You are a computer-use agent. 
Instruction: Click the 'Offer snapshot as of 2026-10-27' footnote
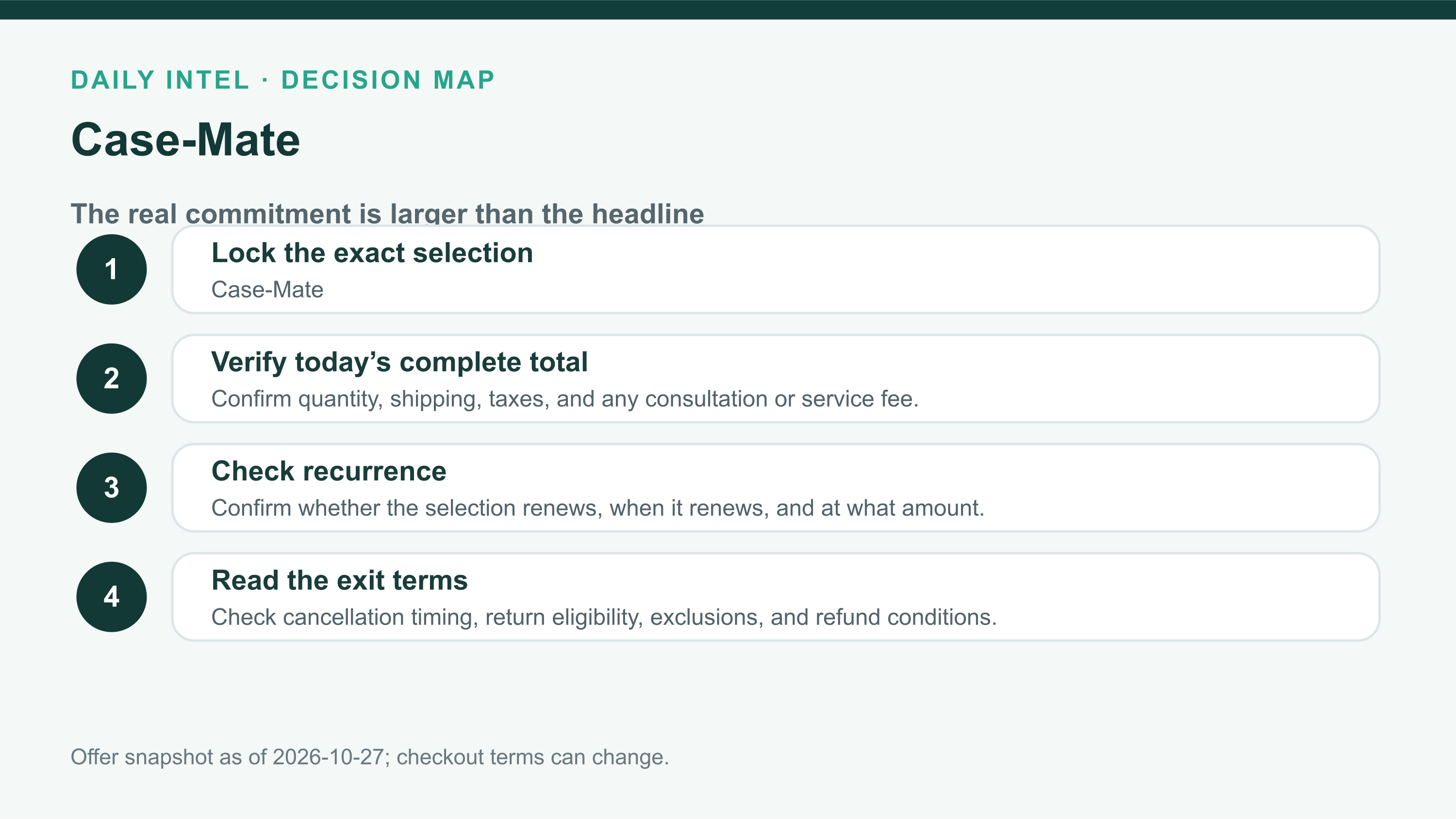tap(370, 757)
